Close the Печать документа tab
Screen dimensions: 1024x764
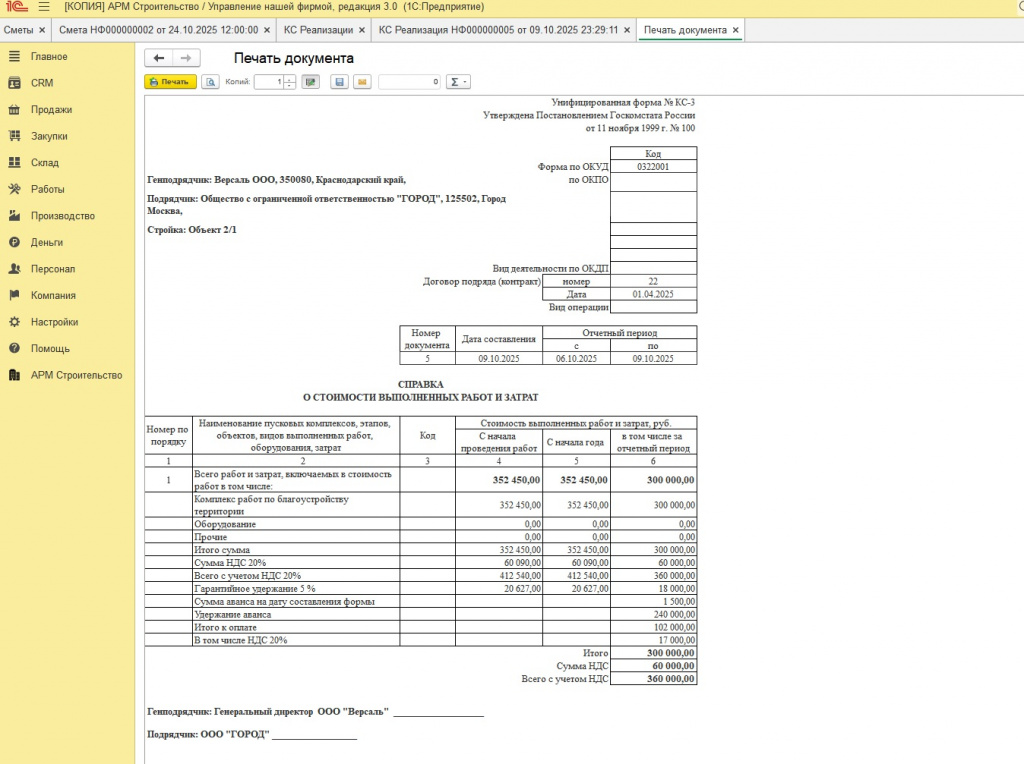[736, 30]
